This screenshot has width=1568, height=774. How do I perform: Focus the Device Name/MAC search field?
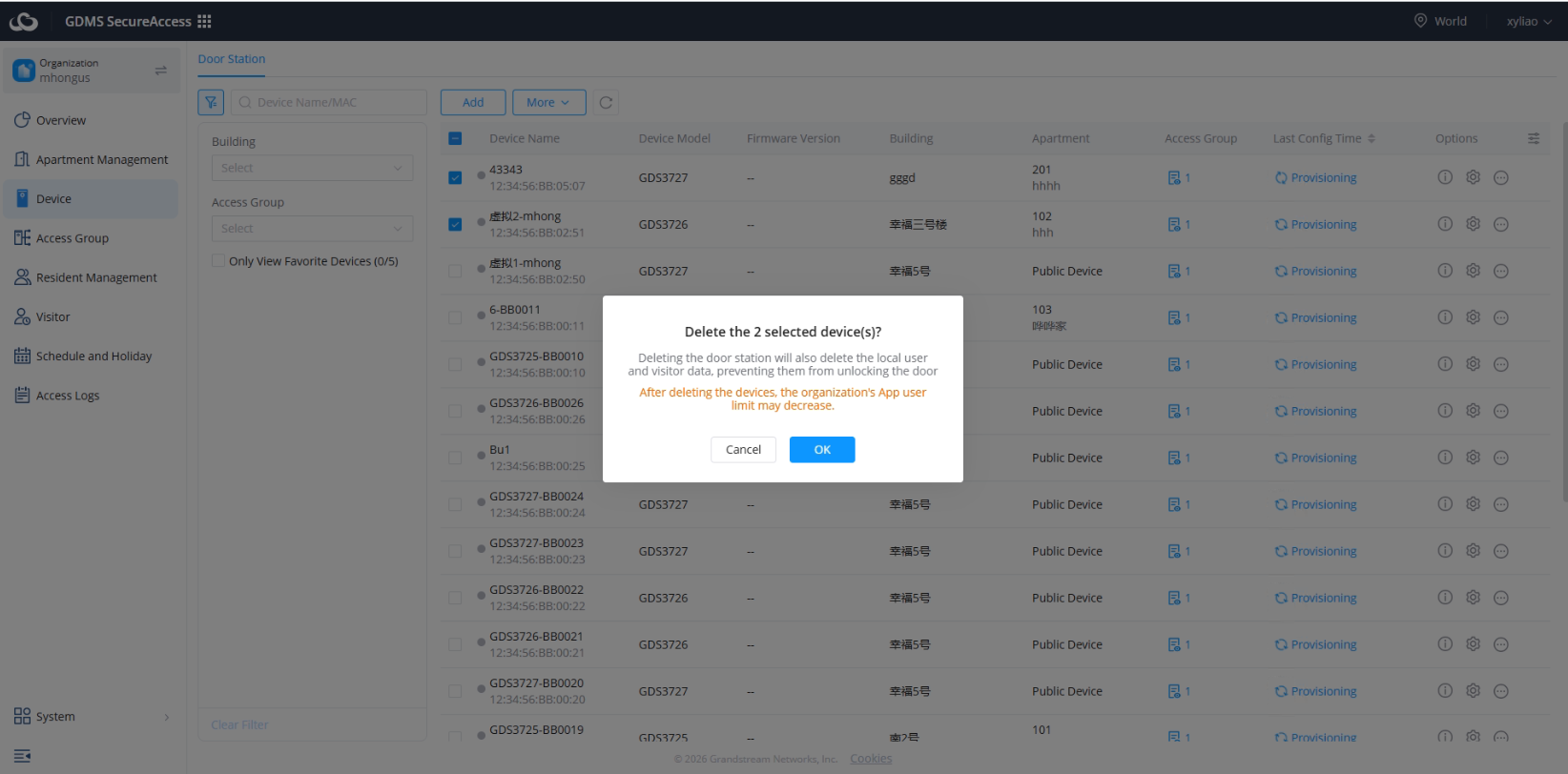pos(328,102)
